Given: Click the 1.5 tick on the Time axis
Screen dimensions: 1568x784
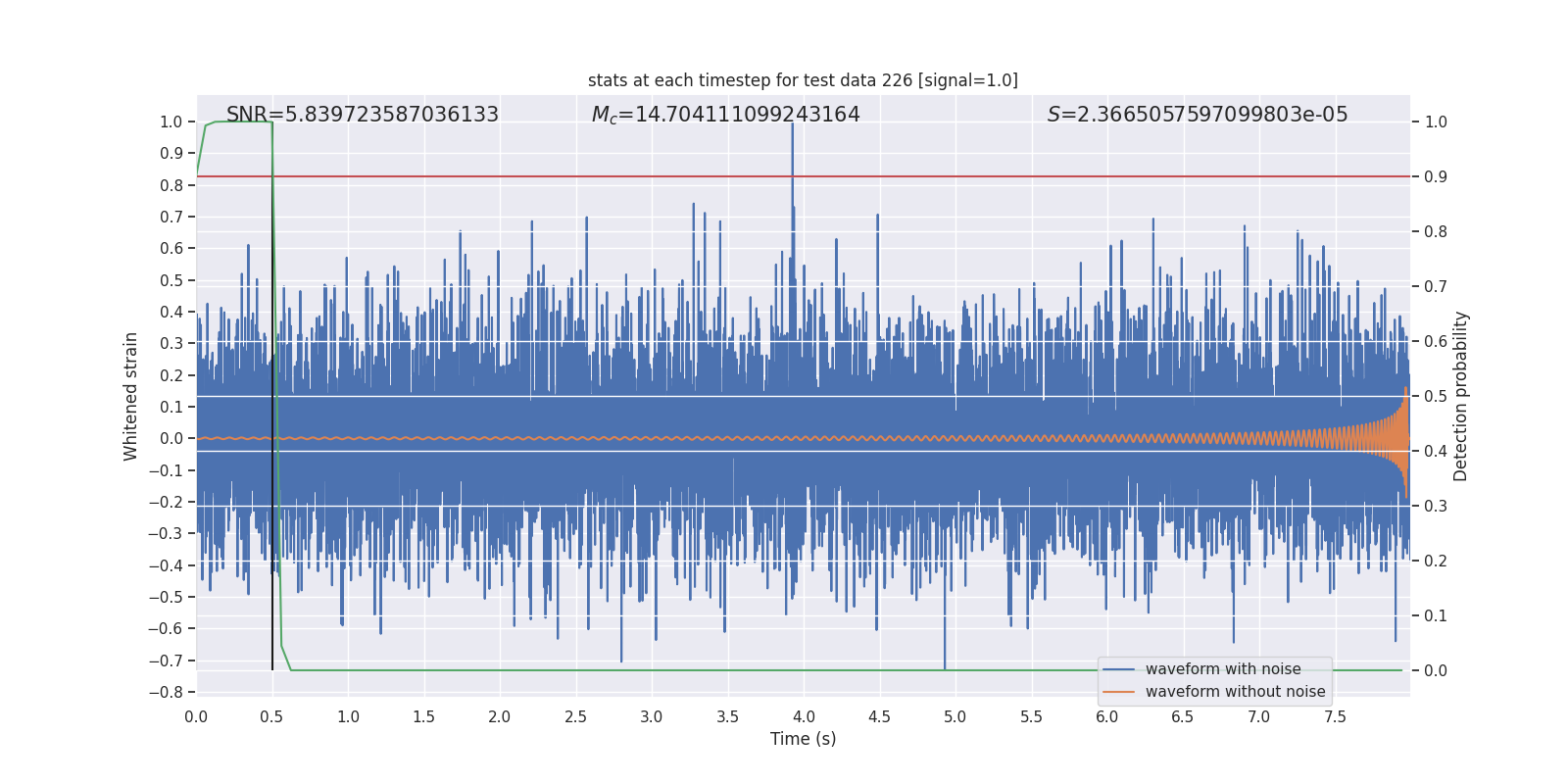Looking at the screenshot, I should 423,716.
